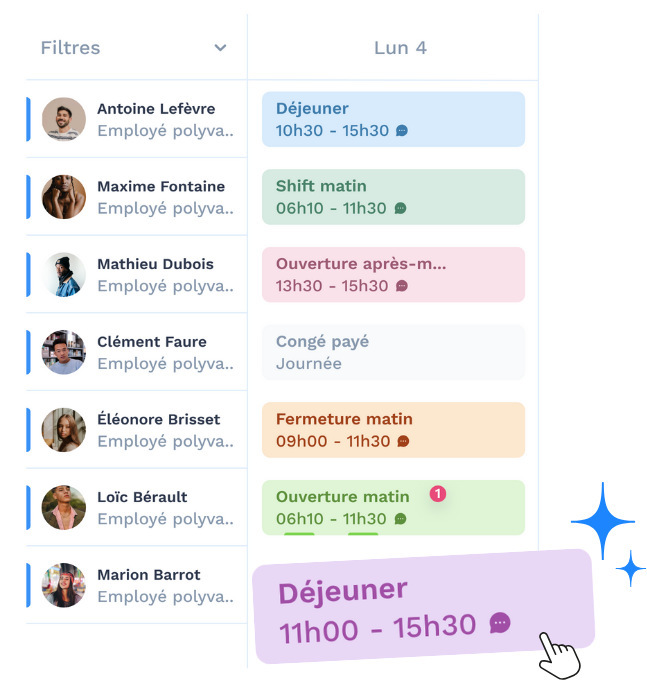Open the Filtres filter menu label
The width and height of the screenshot is (647, 681).
click(70, 48)
